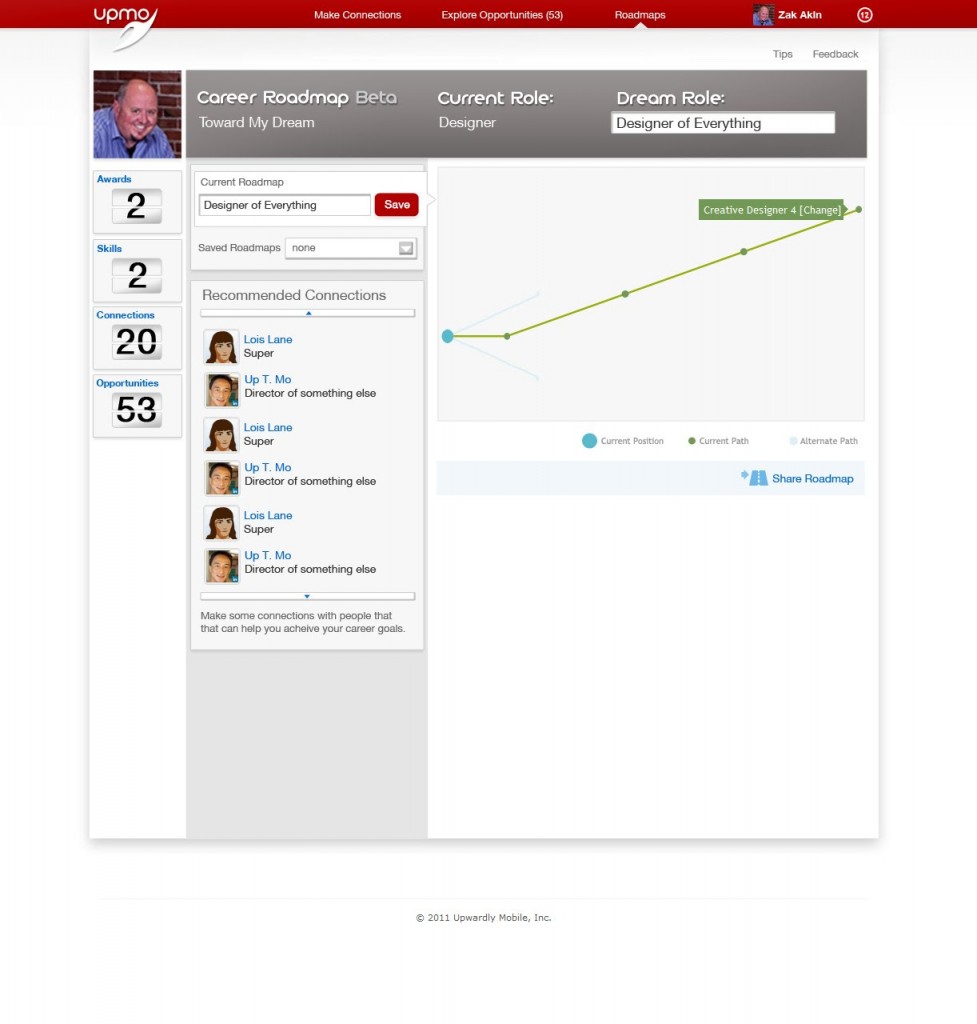Open the first Up T. Mo avatar
This screenshot has width=977, height=1024.
[221, 391]
